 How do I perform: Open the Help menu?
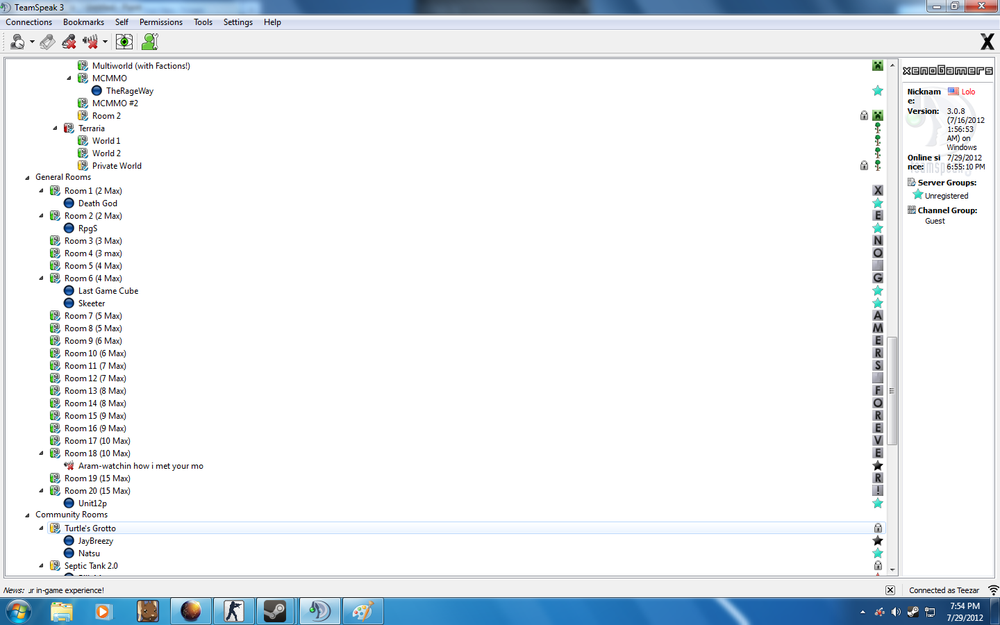tap(272, 22)
